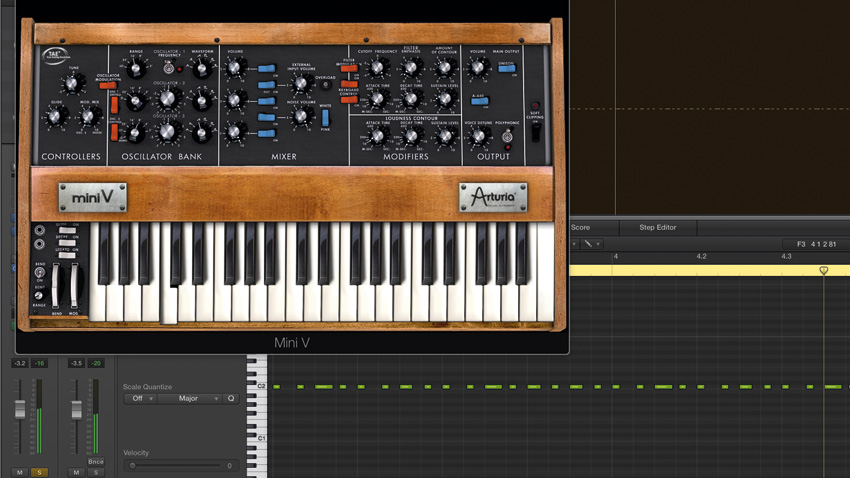The width and height of the screenshot is (850, 478).
Task: Adjust the Glide knob
Action: [55, 116]
